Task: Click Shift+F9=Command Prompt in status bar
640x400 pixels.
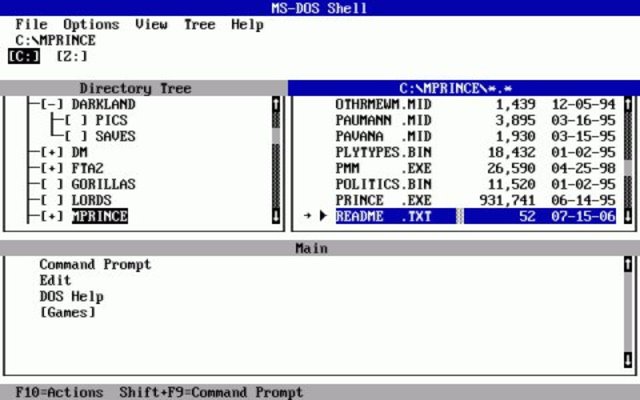Action: (211, 392)
